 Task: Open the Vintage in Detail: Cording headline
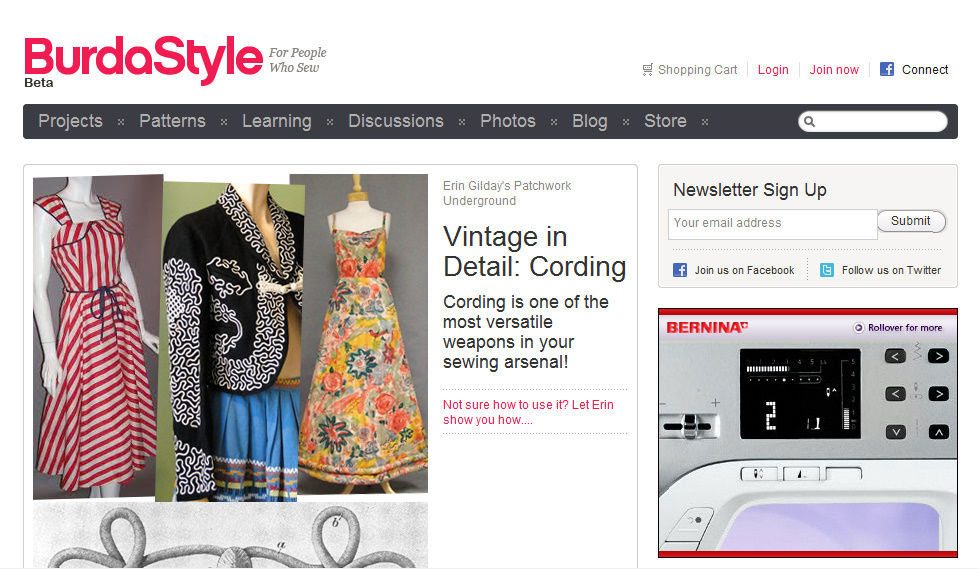click(534, 252)
